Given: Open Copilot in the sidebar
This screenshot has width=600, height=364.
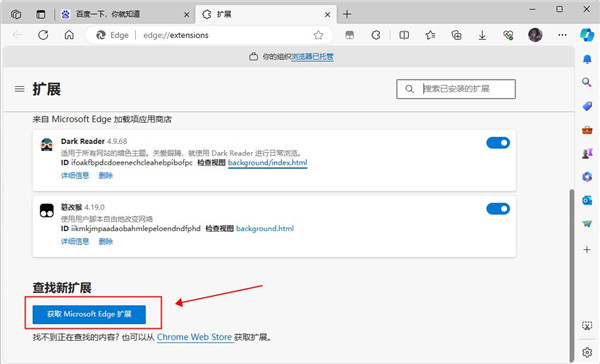Looking at the screenshot, I should (587, 35).
